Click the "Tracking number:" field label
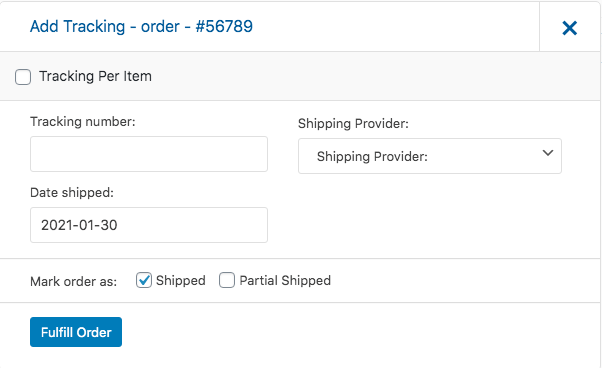 coord(83,122)
